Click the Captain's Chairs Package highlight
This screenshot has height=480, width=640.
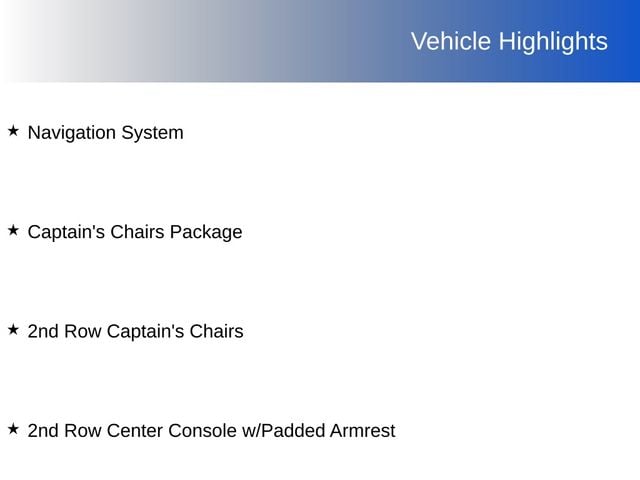click(x=135, y=232)
